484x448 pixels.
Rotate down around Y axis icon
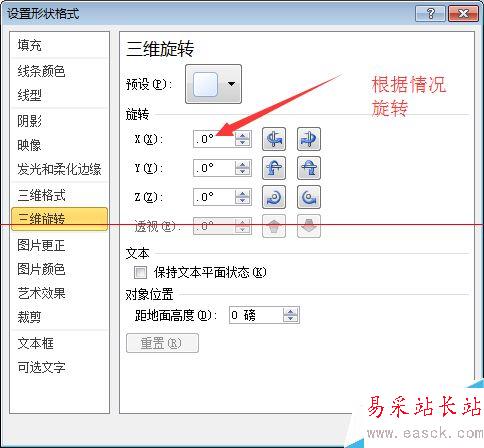(309, 168)
